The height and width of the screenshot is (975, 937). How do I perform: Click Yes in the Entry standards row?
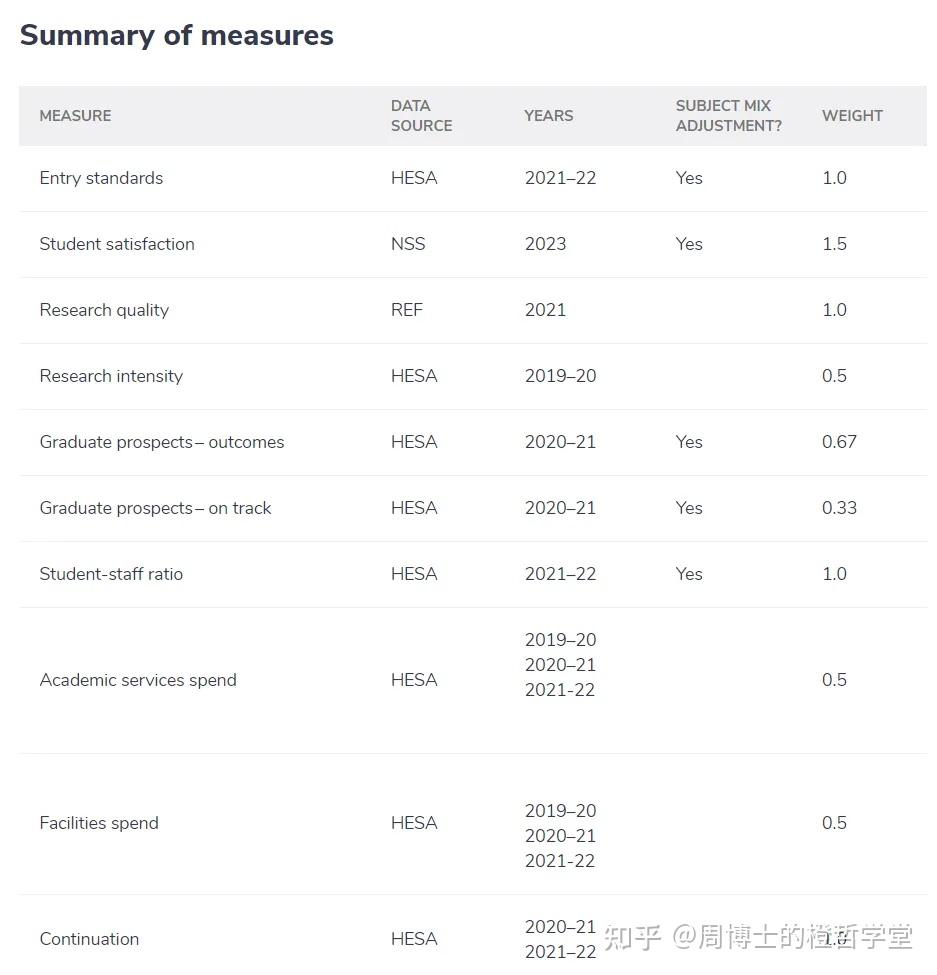pos(689,178)
